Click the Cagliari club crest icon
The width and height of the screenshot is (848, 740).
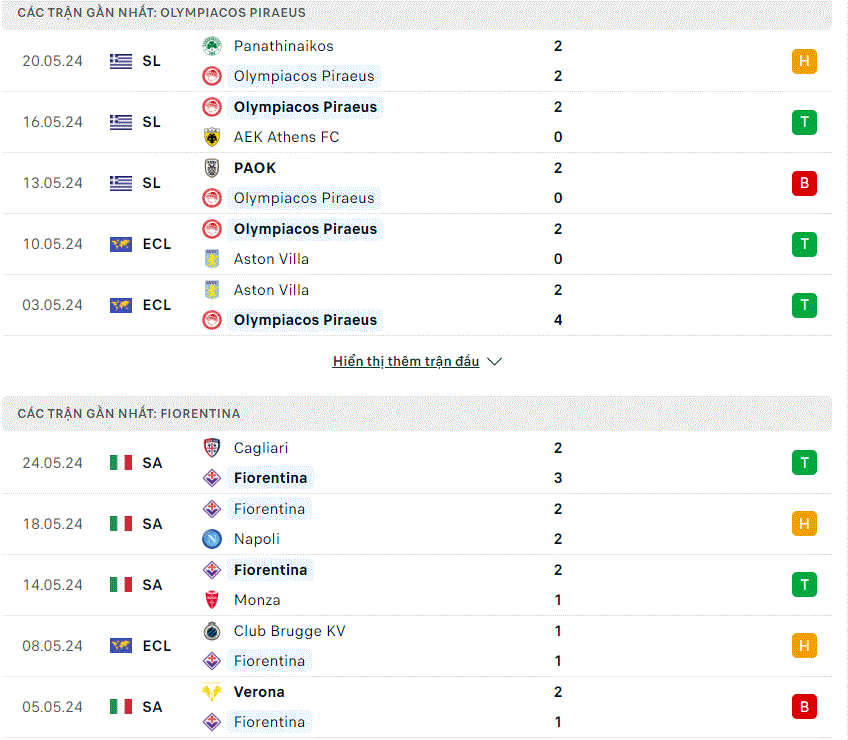pos(211,448)
